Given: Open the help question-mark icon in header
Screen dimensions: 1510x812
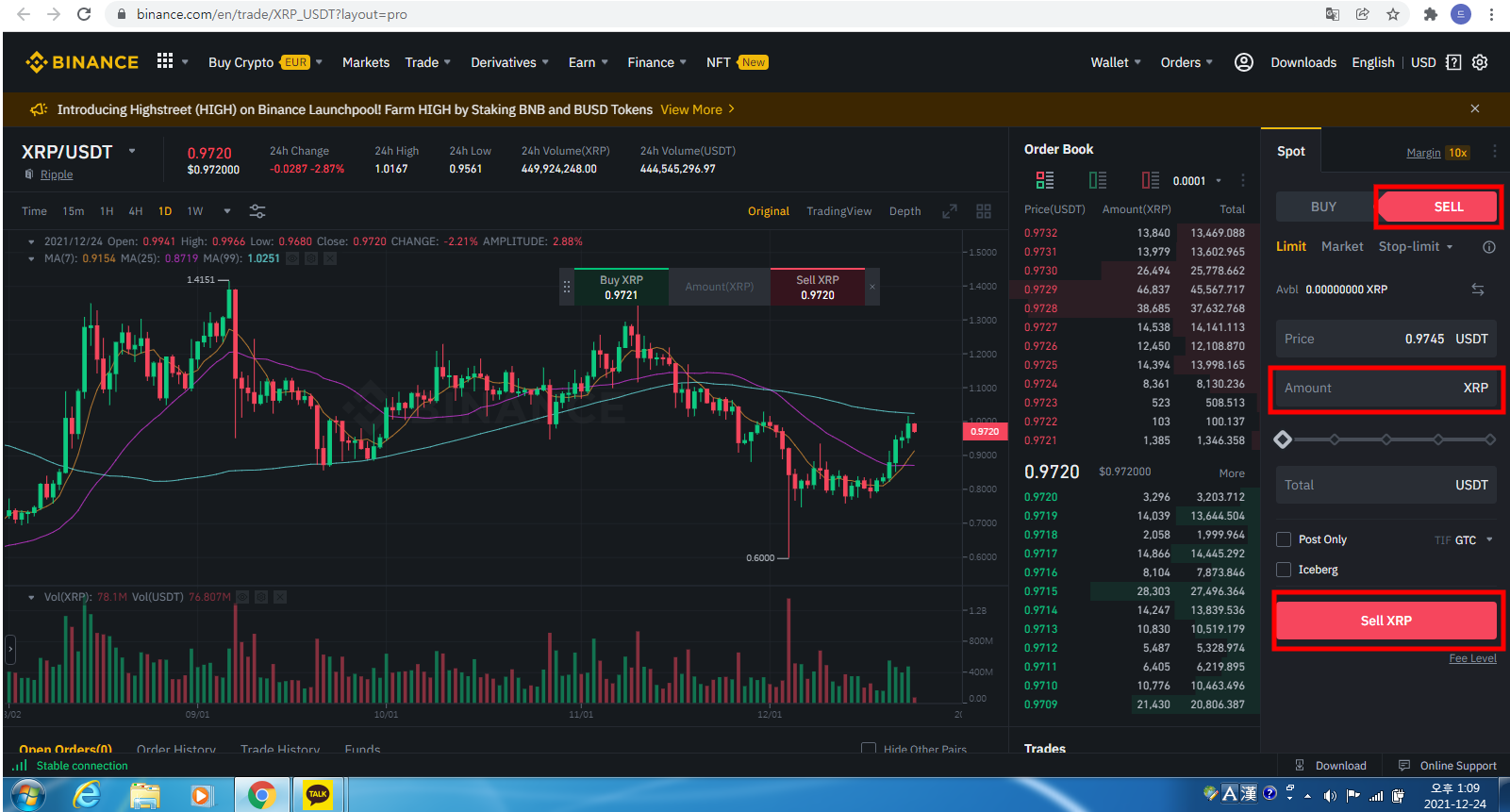Looking at the screenshot, I should 1453,62.
